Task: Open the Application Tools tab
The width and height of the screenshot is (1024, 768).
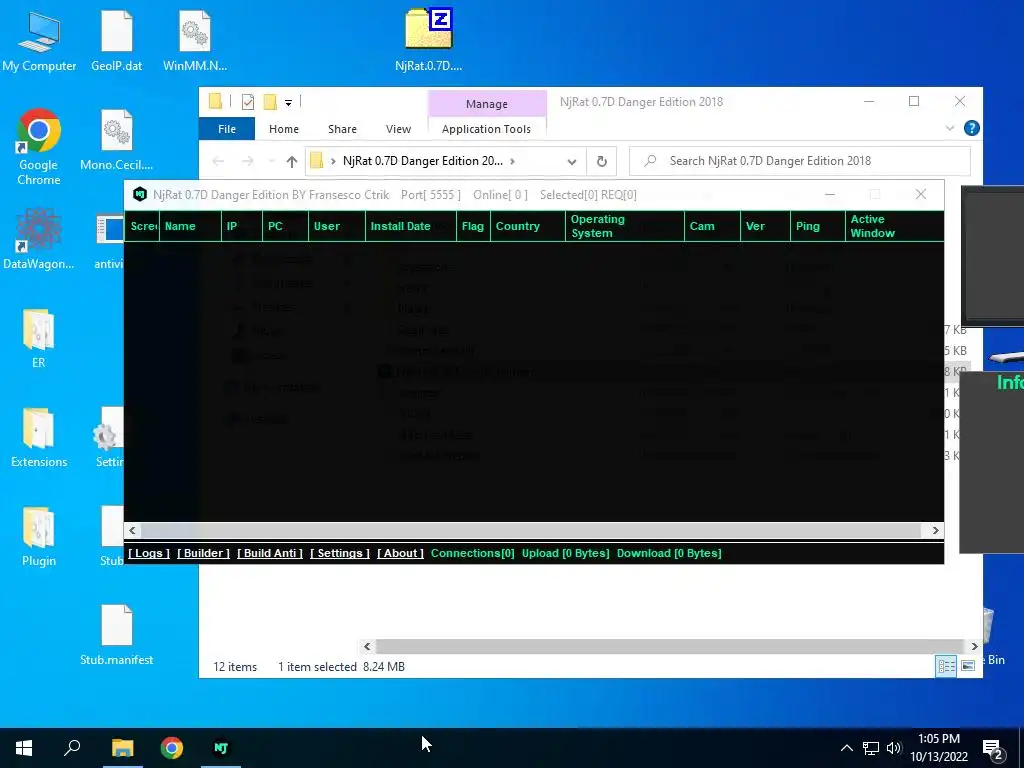Action: coord(486,129)
